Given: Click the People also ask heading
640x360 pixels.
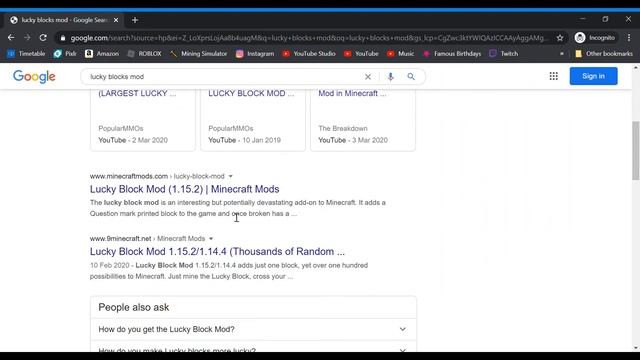Looking at the screenshot, I should click(133, 307).
